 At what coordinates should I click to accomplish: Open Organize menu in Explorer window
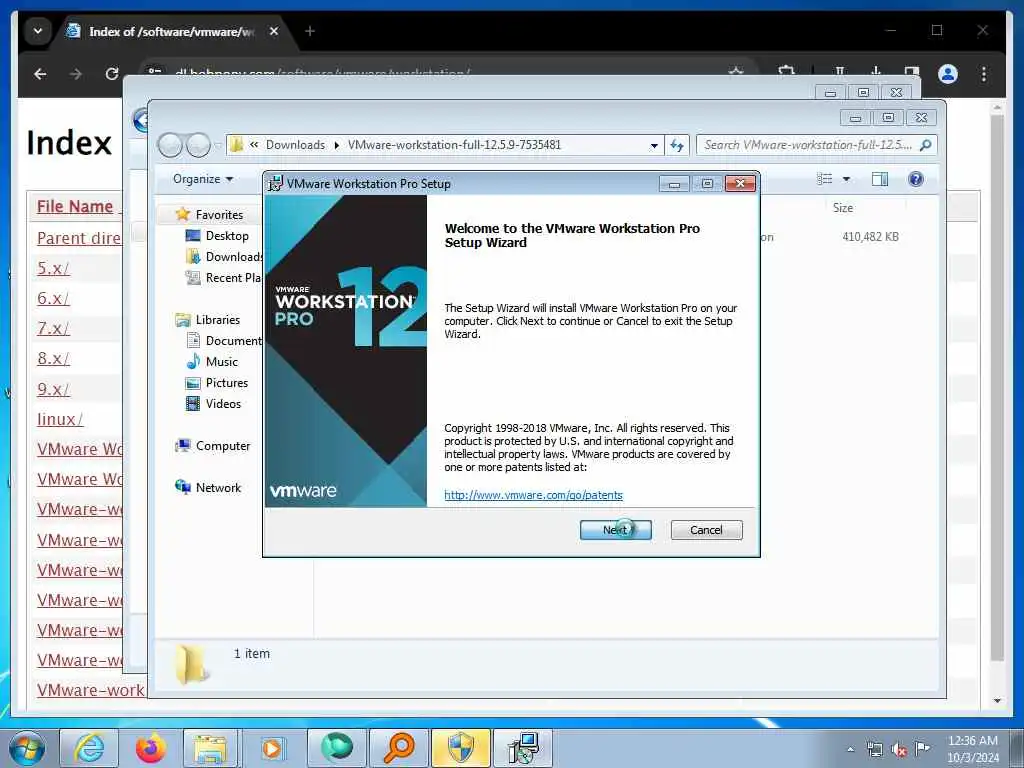(202, 179)
